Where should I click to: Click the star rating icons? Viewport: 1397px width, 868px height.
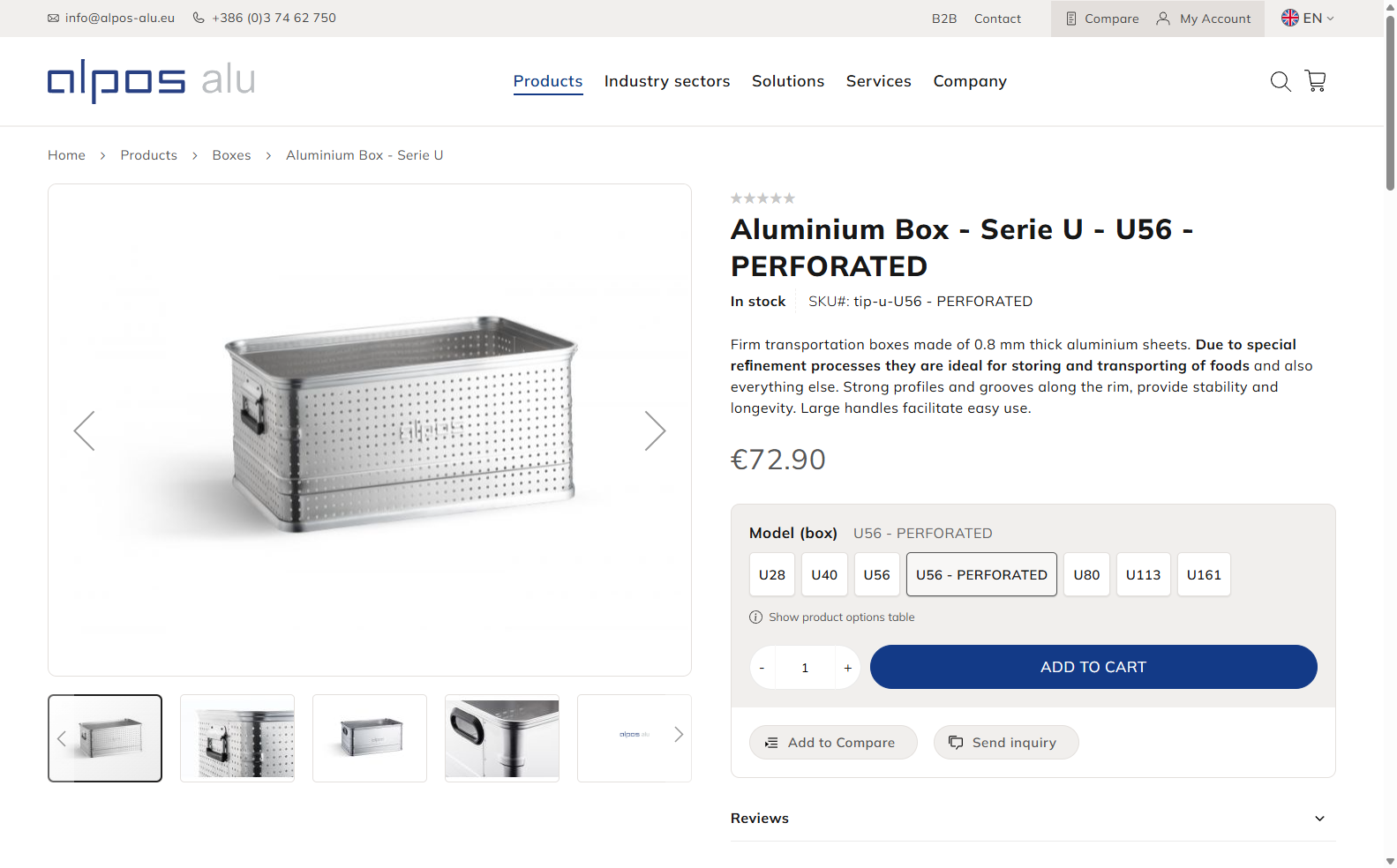click(x=762, y=198)
